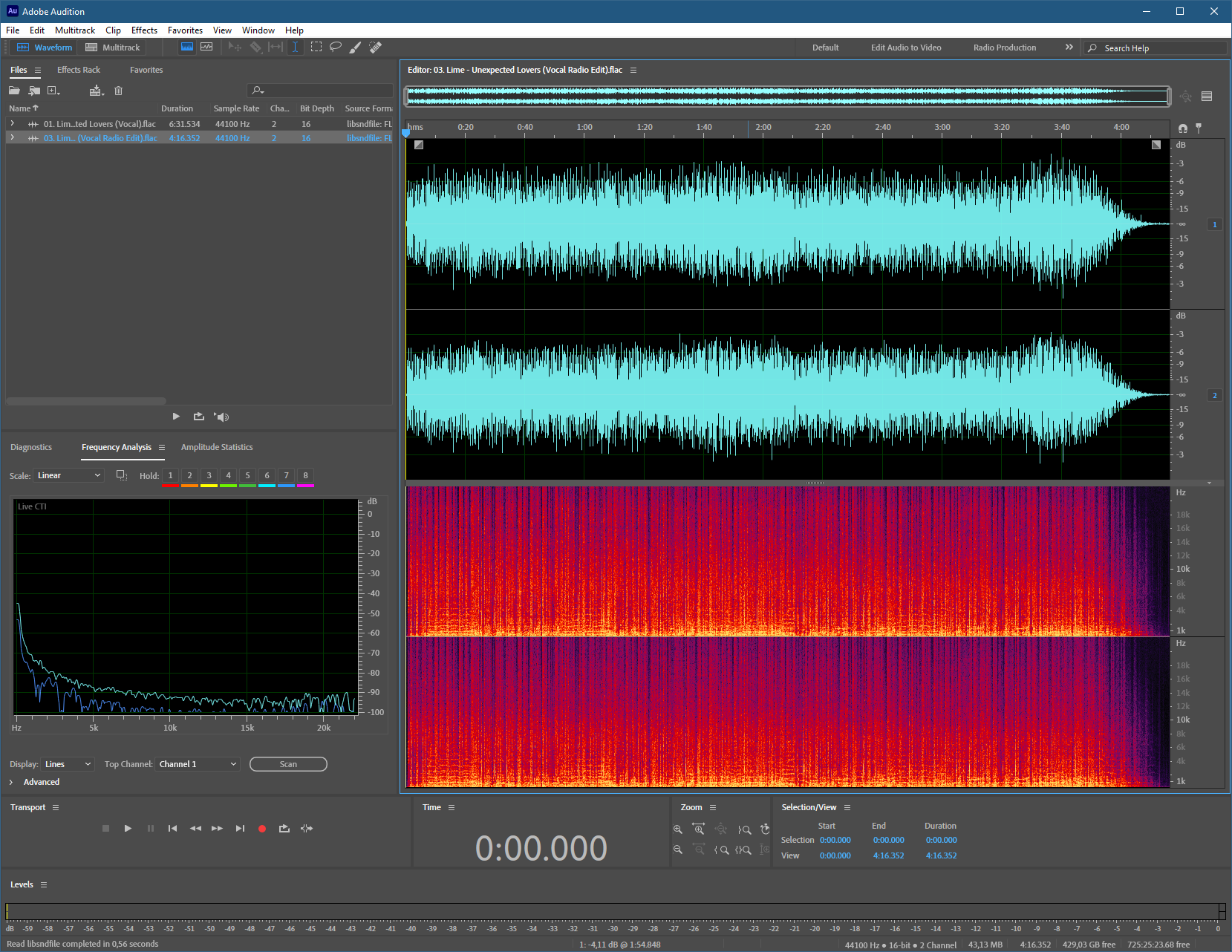Toggle the Loop Playback button in Transport
The image size is (1232, 952).
284,829
